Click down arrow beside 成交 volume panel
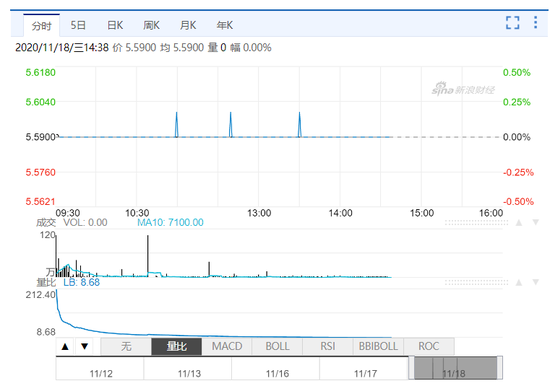550x386 pixels. (x=536, y=222)
